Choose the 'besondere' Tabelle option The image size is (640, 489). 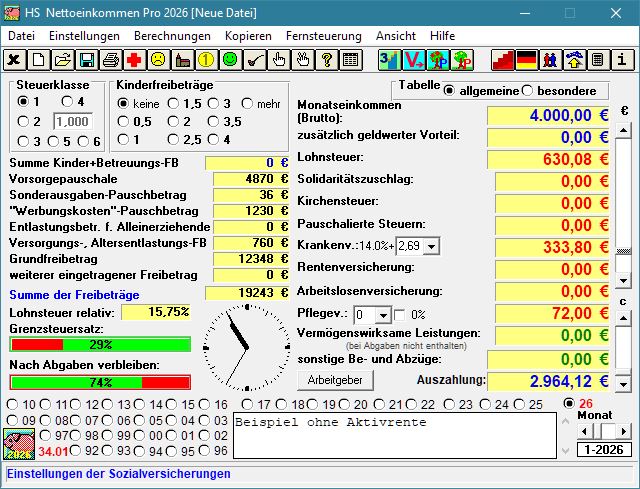pyautogui.click(x=528, y=91)
